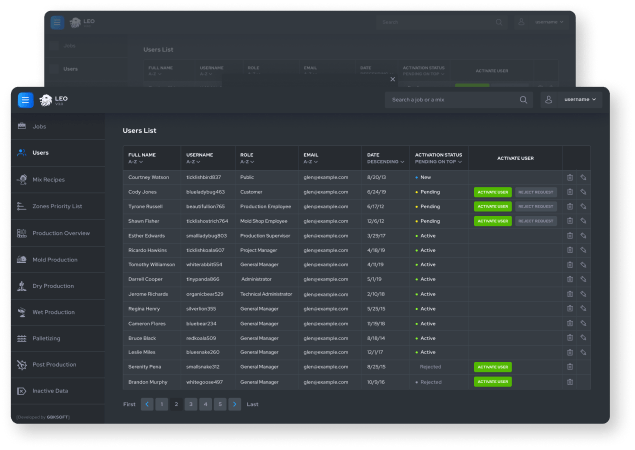Click Search field in the background window
Screen dimensions: 635x450
coord(441,22)
